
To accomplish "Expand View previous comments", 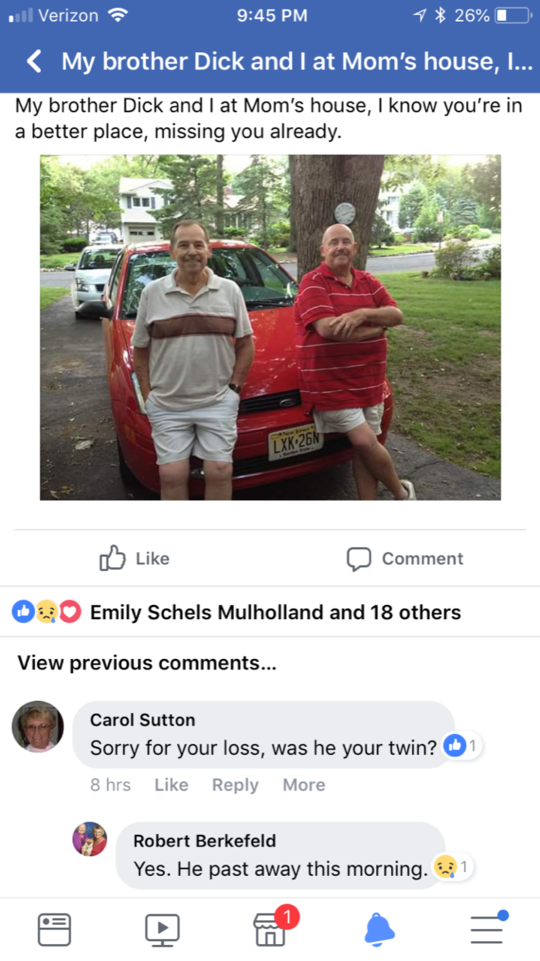I will (146, 663).
